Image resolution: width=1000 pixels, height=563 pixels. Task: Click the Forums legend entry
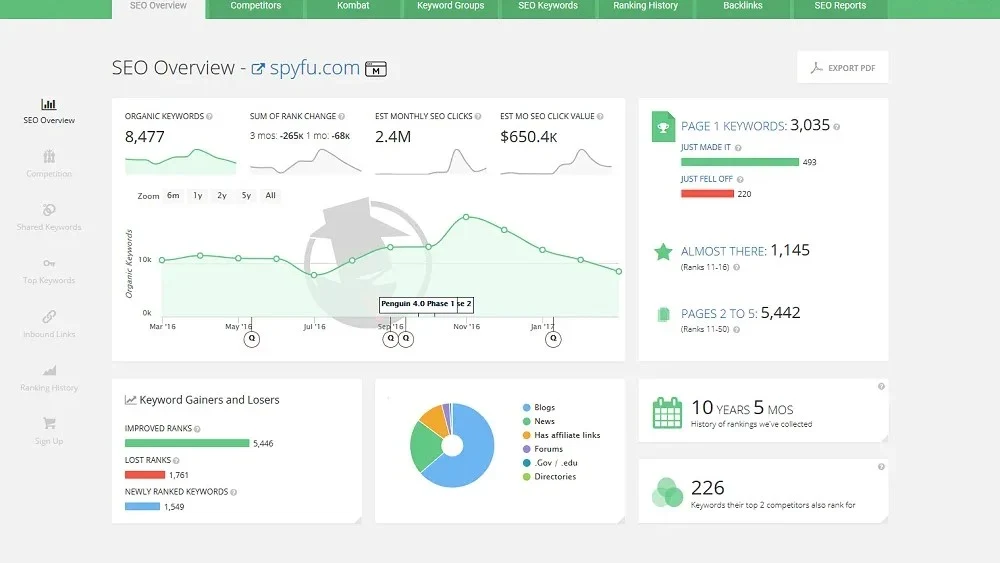(x=543, y=450)
